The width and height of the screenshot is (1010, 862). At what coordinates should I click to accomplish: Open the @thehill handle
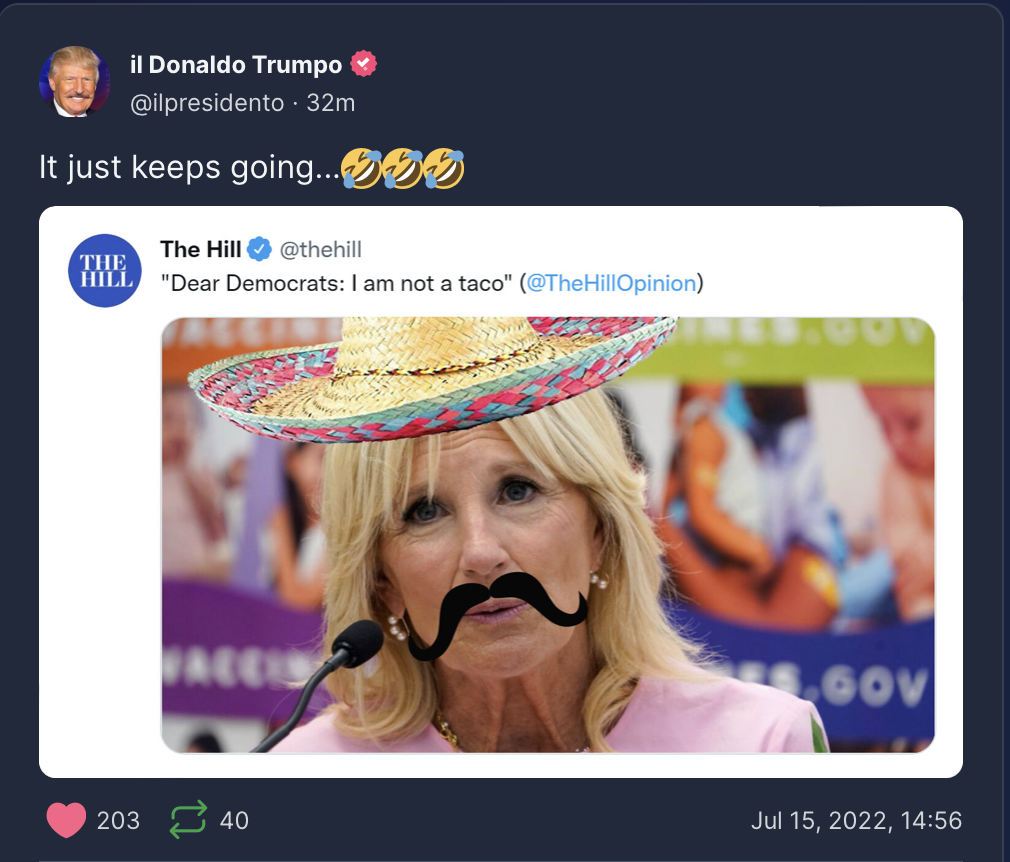(x=321, y=249)
